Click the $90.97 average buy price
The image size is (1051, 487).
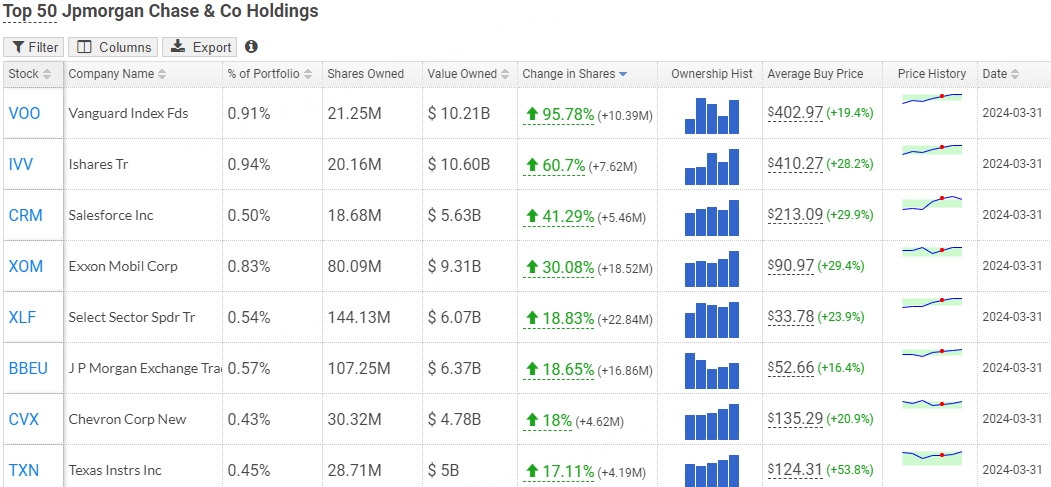(x=791, y=266)
